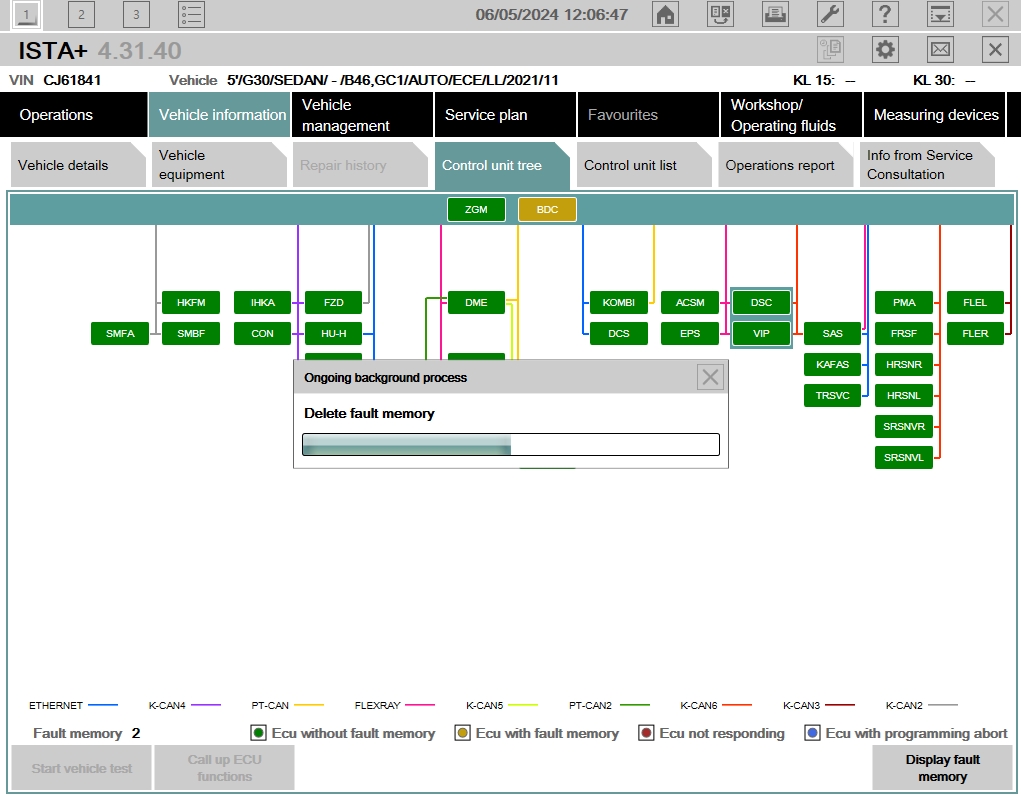Click the Start vehicle test button
1021x796 pixels.
tap(81, 768)
